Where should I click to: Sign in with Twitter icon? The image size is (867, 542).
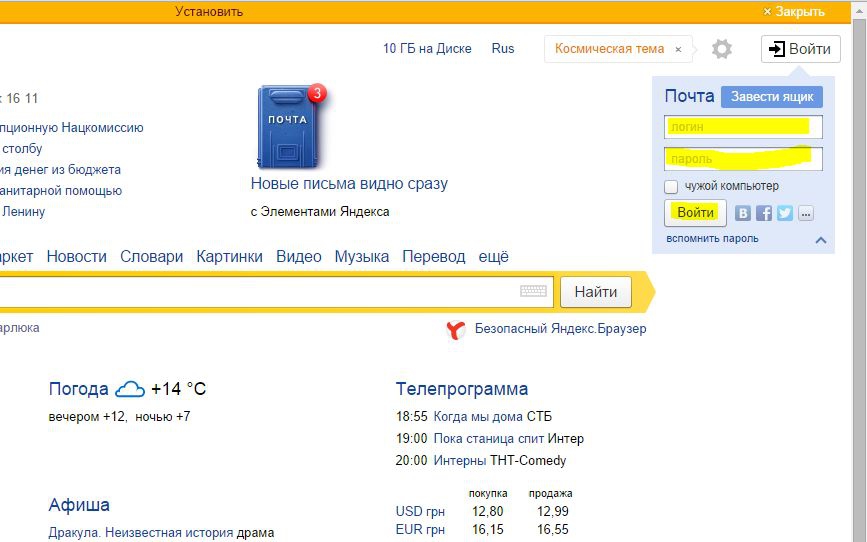tap(785, 213)
